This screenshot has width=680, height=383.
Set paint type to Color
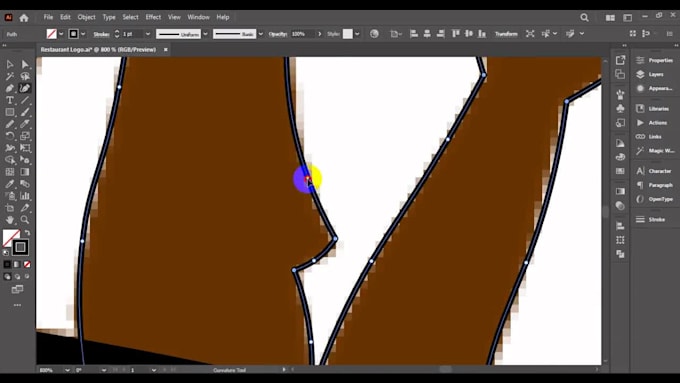7,264
